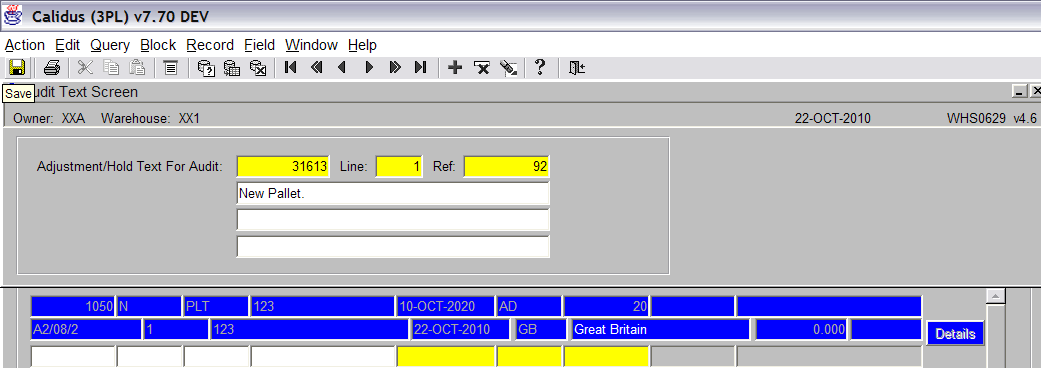Jump to first record arrow icon
This screenshot has height=368, width=1041.
coord(290,67)
